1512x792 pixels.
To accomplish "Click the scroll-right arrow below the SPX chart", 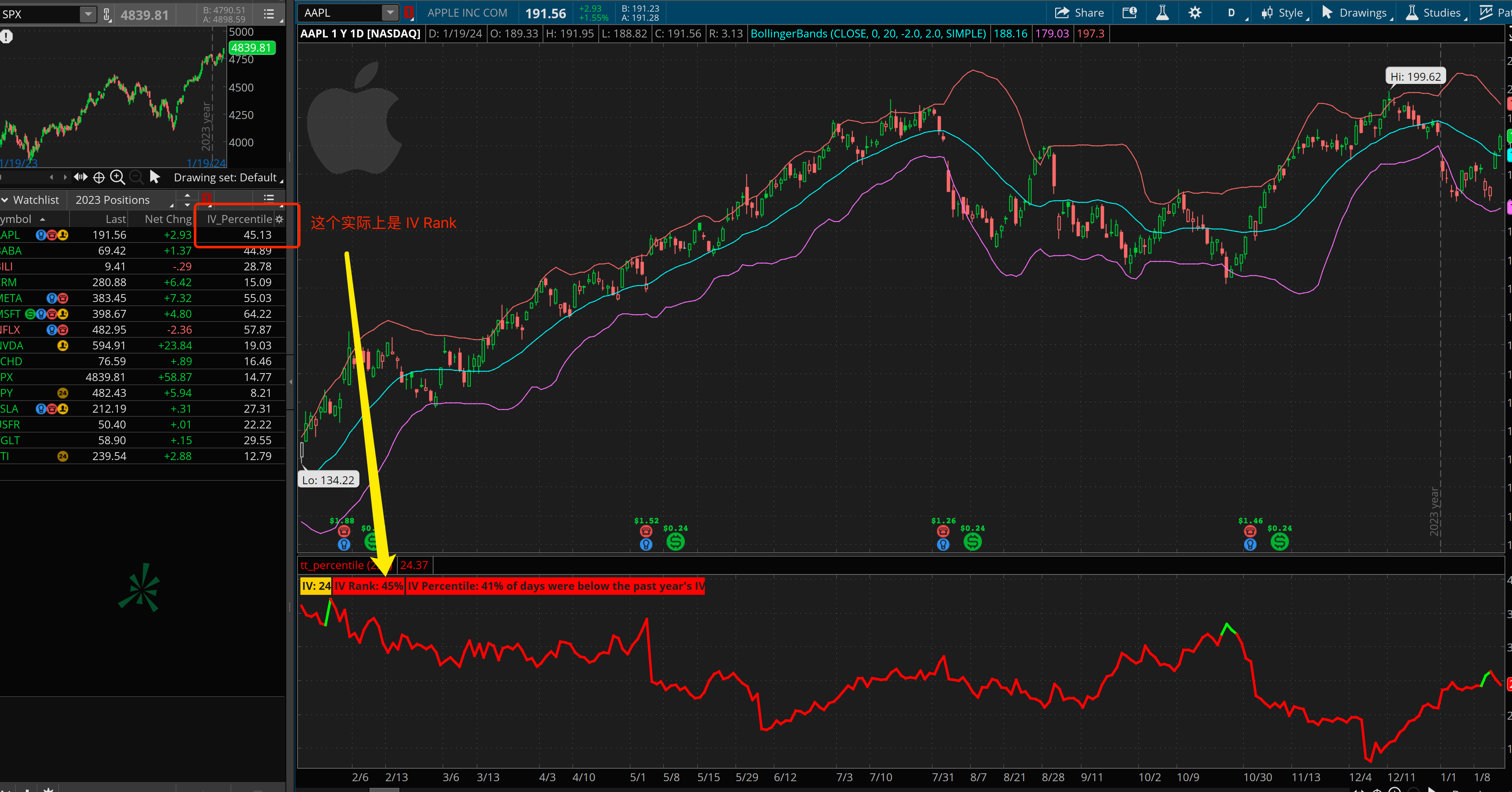I will tap(64, 177).
